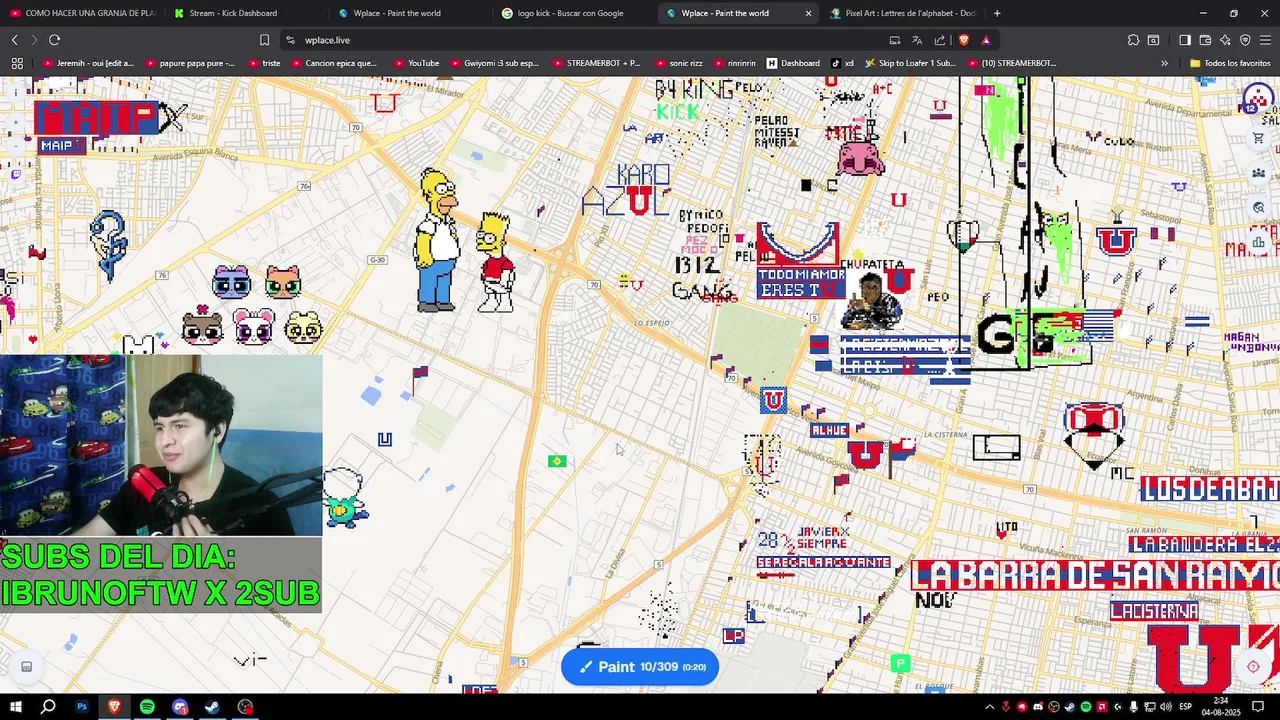Open Steam from the taskbar
This screenshot has height=720, width=1280.
(x=212, y=707)
